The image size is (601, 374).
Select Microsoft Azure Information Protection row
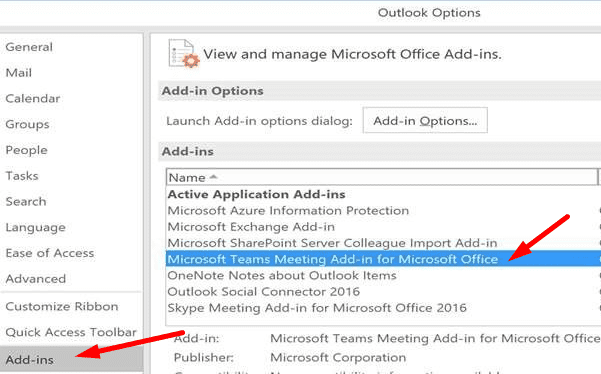click(383, 210)
